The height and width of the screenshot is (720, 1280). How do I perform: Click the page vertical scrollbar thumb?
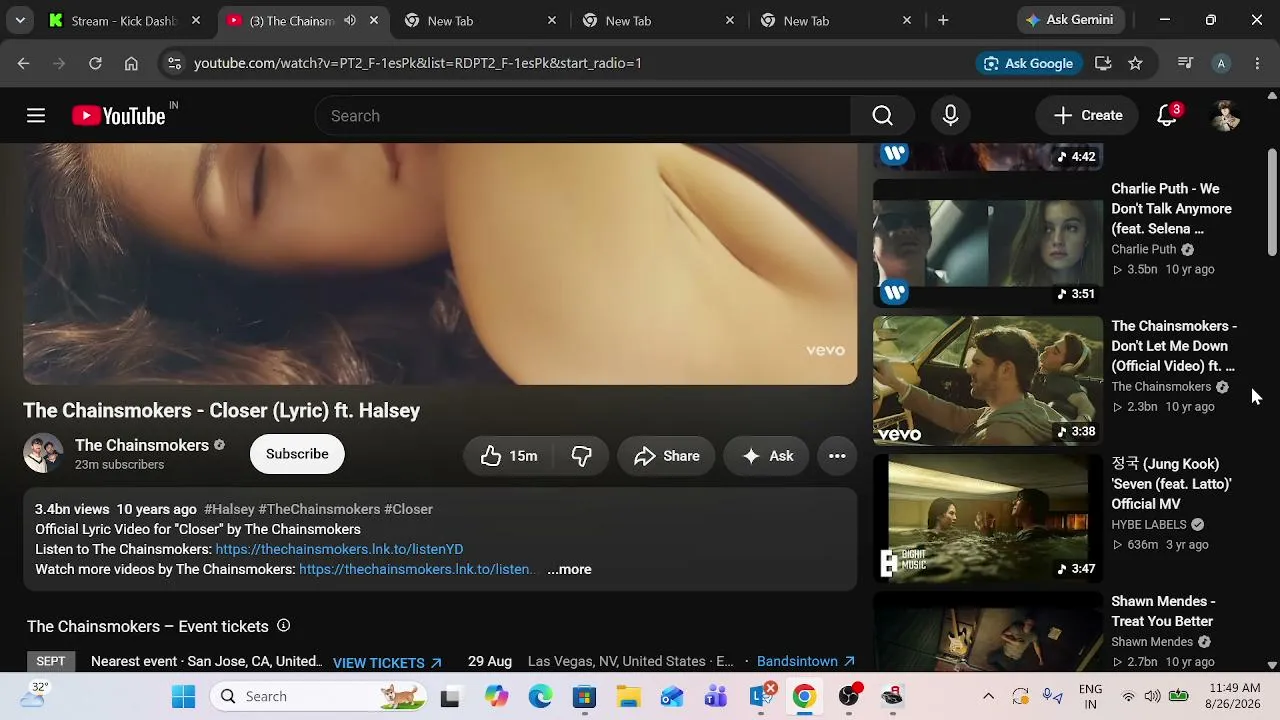click(x=1272, y=202)
